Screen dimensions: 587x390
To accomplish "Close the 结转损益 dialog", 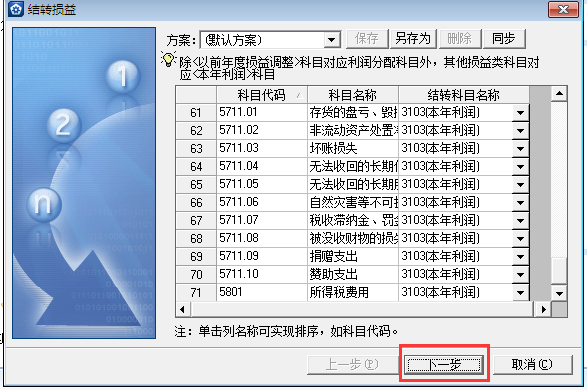I will tap(563, 9).
